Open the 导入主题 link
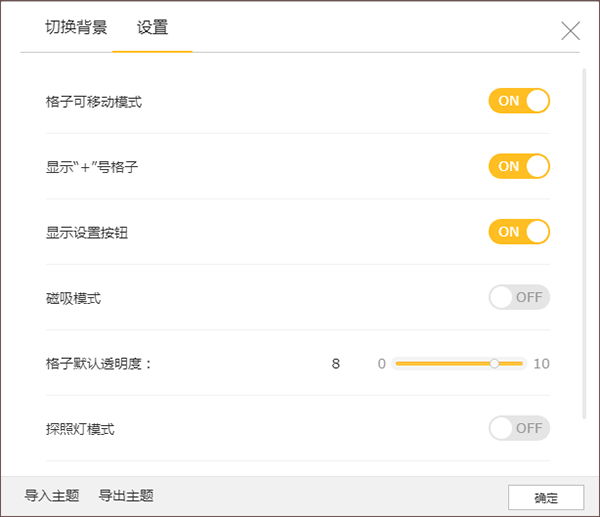 coord(51,496)
